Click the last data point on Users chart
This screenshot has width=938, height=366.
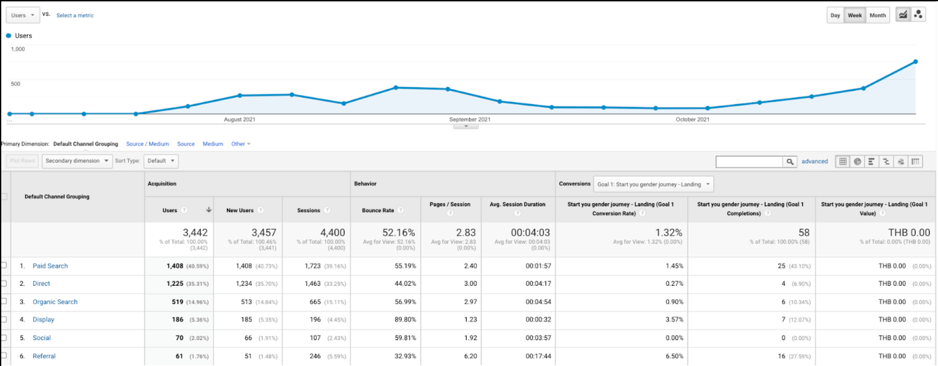point(915,62)
